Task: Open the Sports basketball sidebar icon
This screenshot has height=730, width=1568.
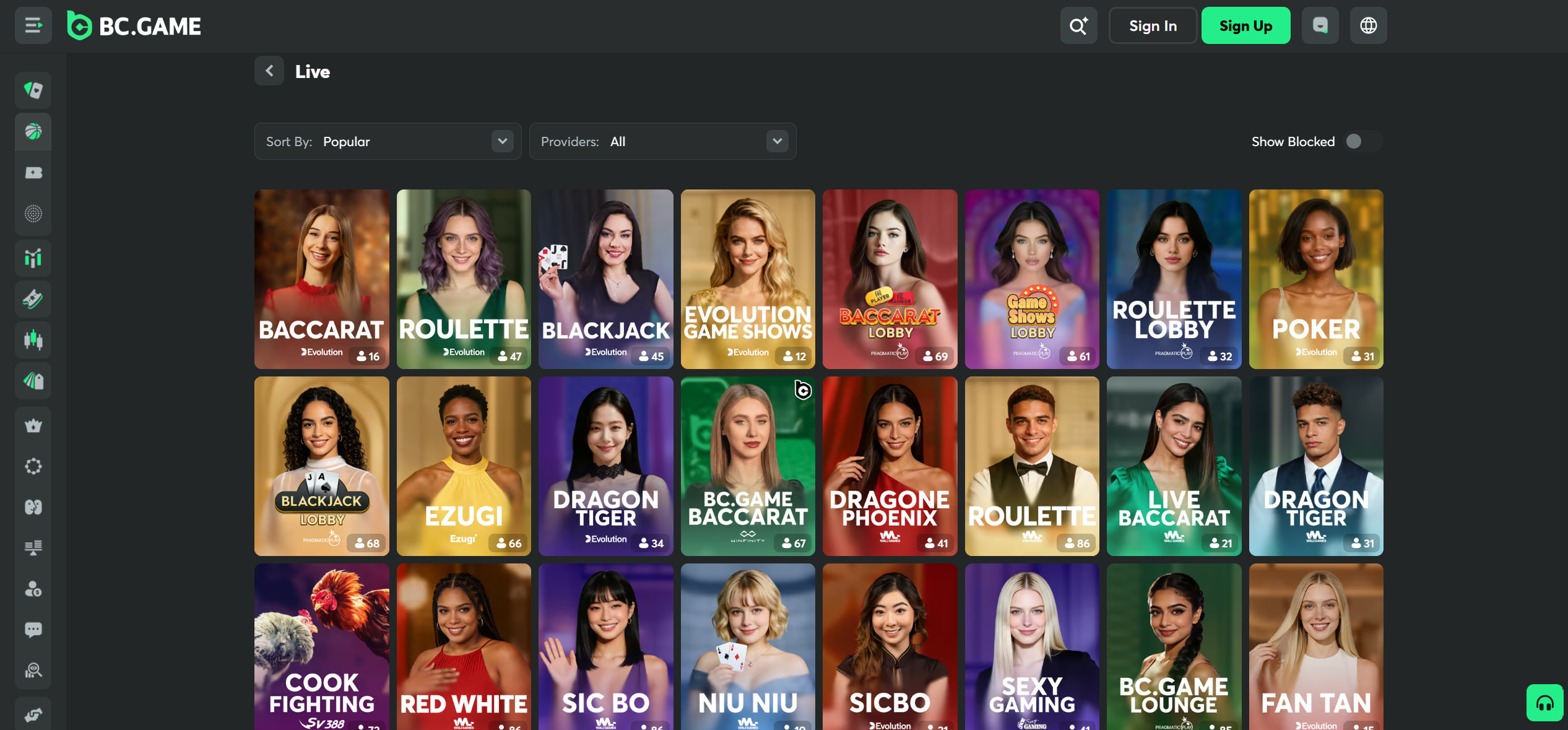Action: click(33, 131)
